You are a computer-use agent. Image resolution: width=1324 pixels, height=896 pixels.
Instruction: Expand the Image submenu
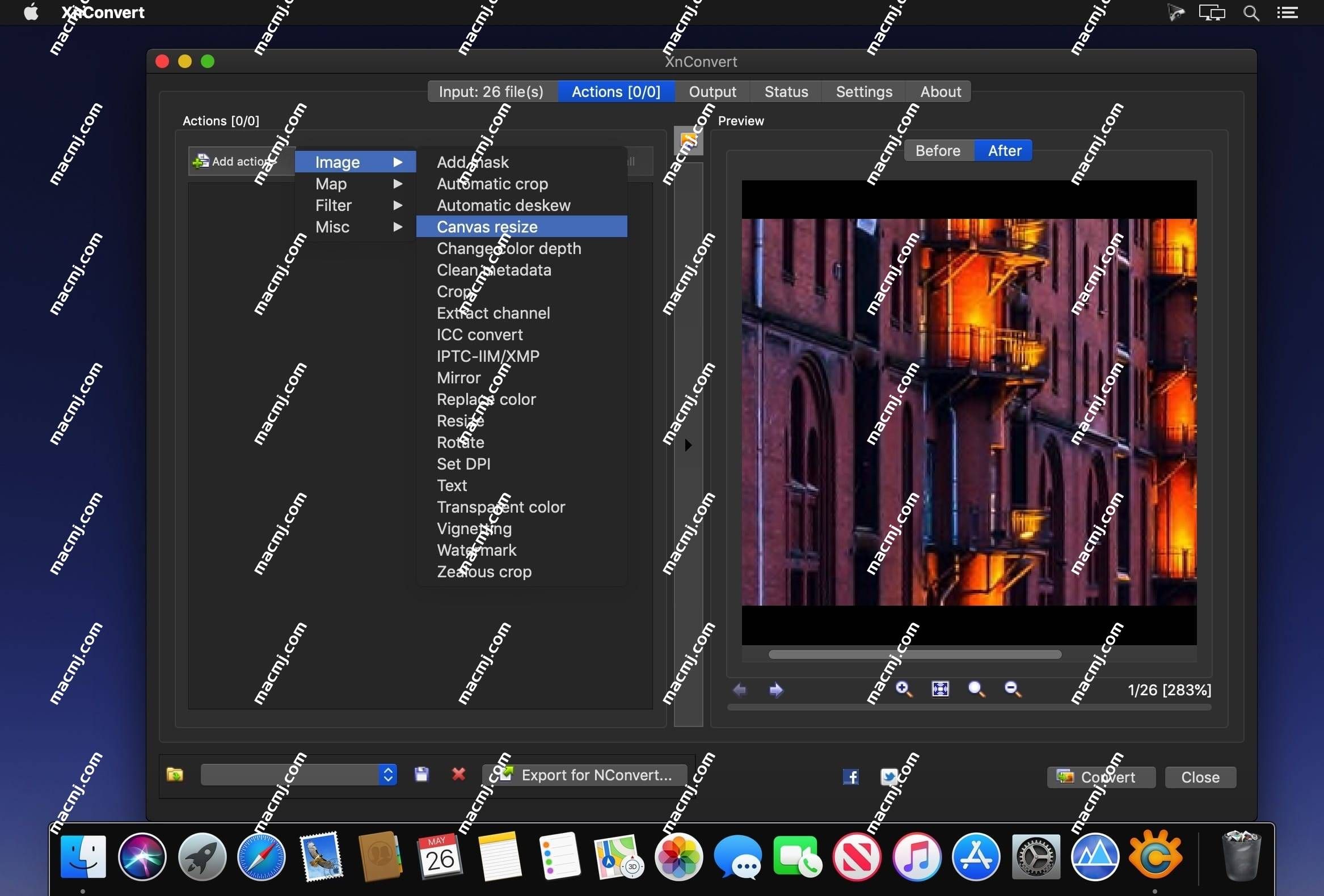pyautogui.click(x=354, y=161)
